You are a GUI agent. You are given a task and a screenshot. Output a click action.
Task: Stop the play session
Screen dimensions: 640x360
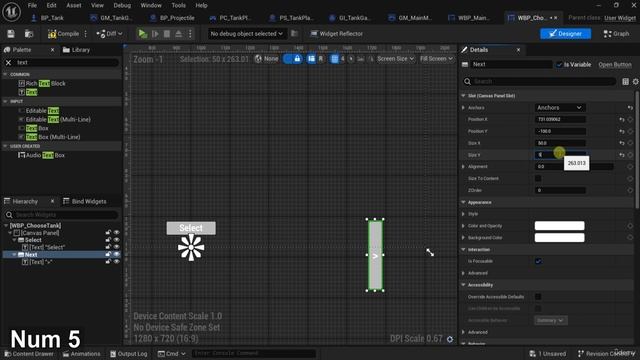167,34
